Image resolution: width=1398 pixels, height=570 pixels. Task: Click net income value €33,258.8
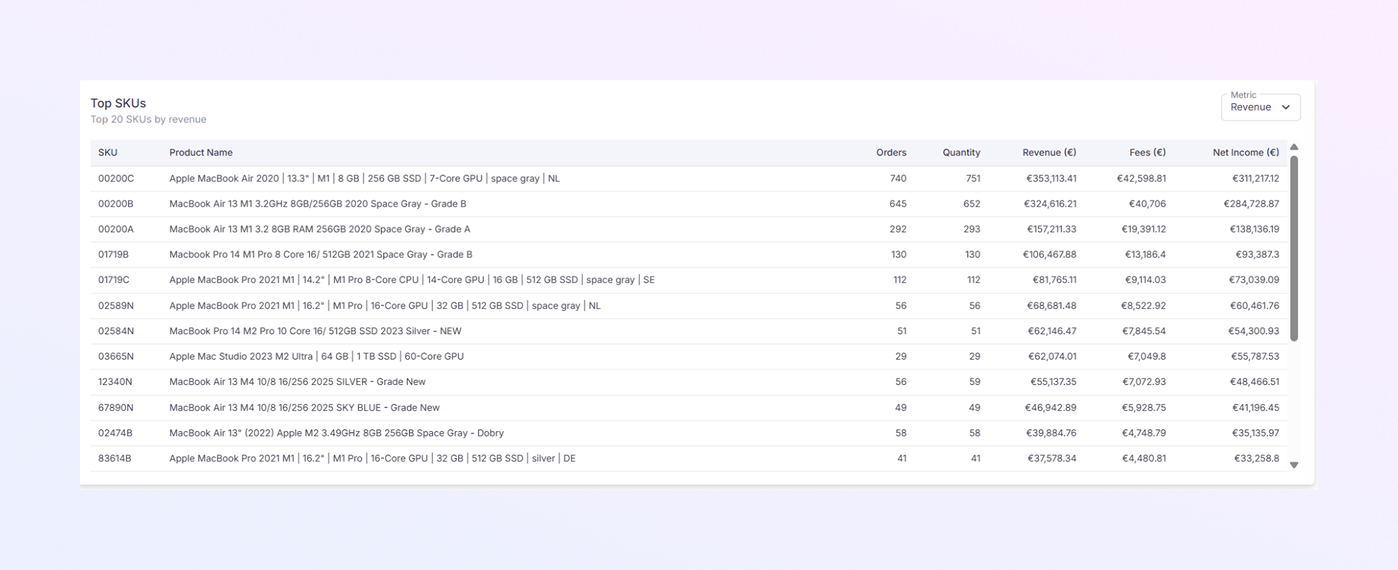coord(1257,459)
